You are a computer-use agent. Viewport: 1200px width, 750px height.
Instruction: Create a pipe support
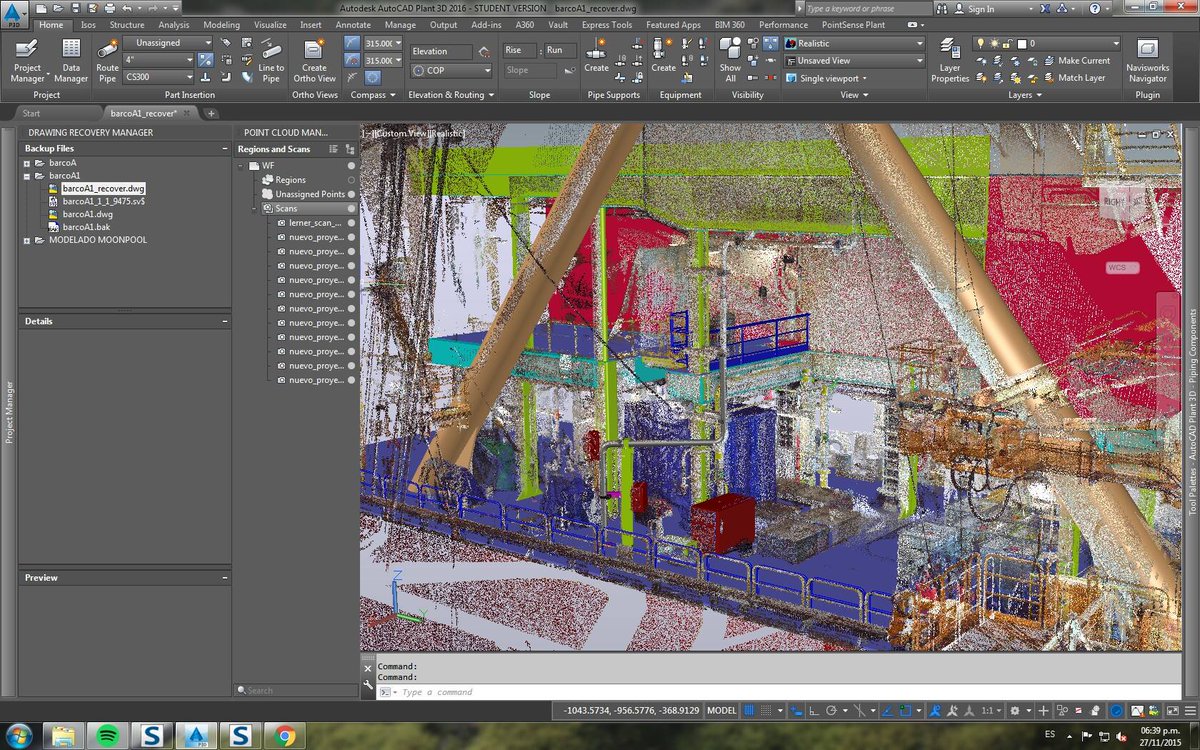click(x=596, y=56)
